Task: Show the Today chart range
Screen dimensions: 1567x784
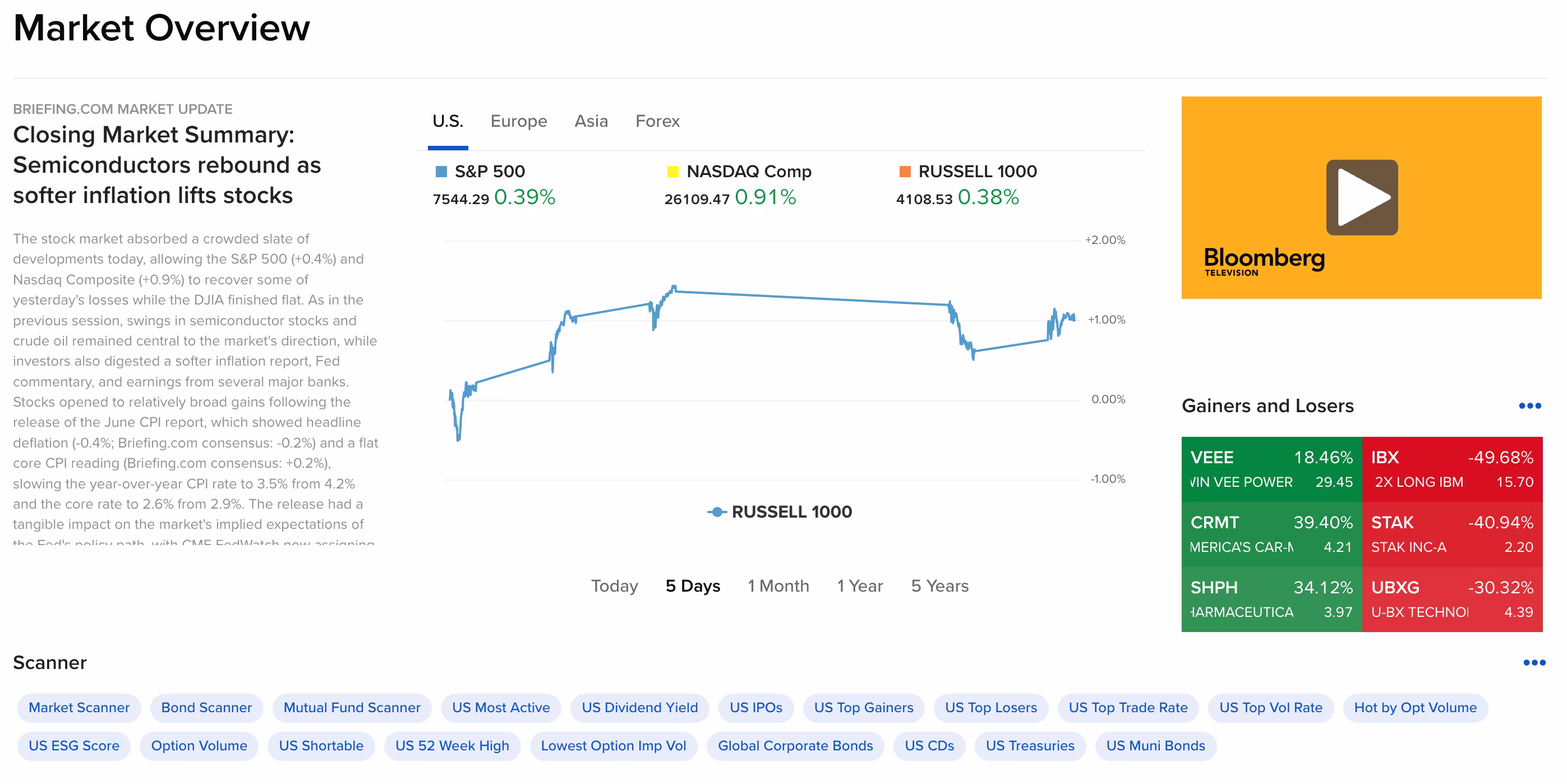Action: 614,585
